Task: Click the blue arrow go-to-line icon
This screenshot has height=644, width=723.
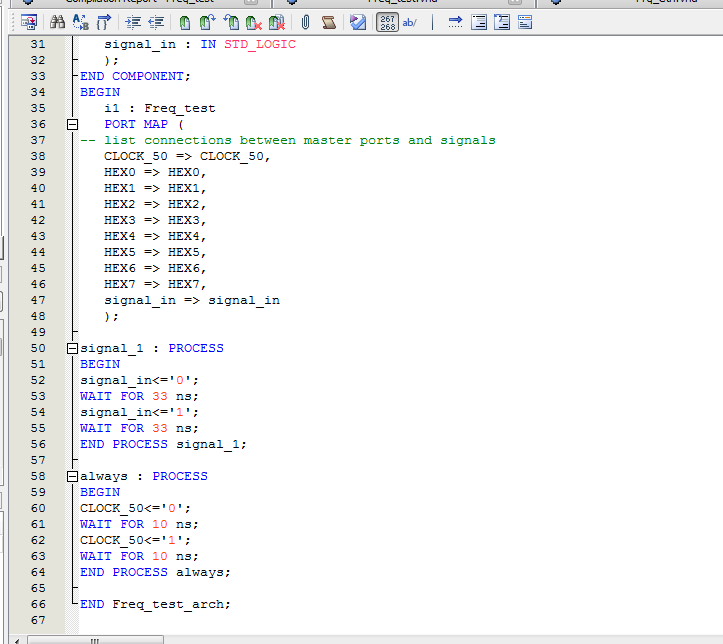Action: coord(455,22)
